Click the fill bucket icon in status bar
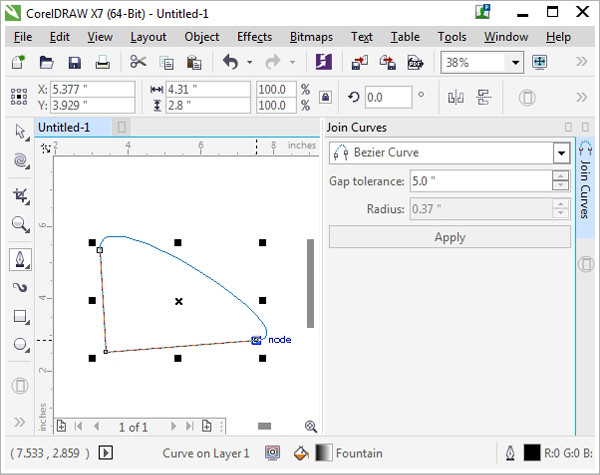This screenshot has height=475, width=600. point(301,453)
